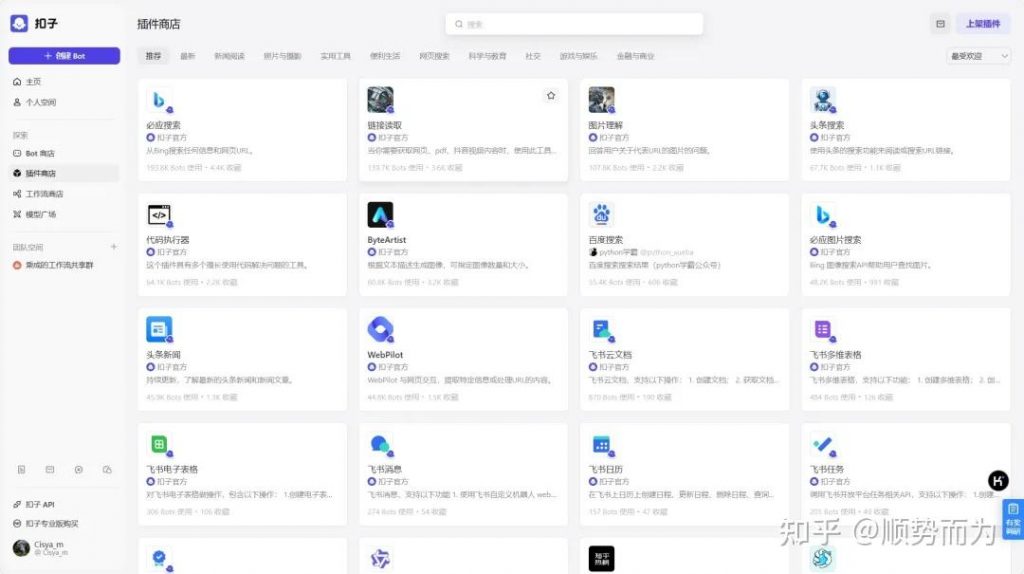
Task: Click the 头条新闻 plugin icon
Action: [159, 329]
